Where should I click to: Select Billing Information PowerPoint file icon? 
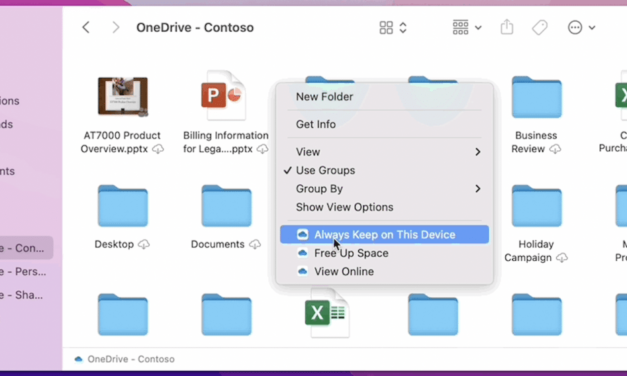pos(224,96)
